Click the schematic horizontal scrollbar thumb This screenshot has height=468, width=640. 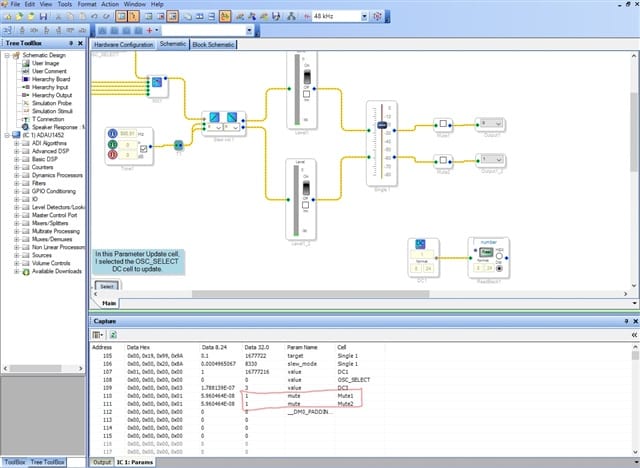[310, 294]
